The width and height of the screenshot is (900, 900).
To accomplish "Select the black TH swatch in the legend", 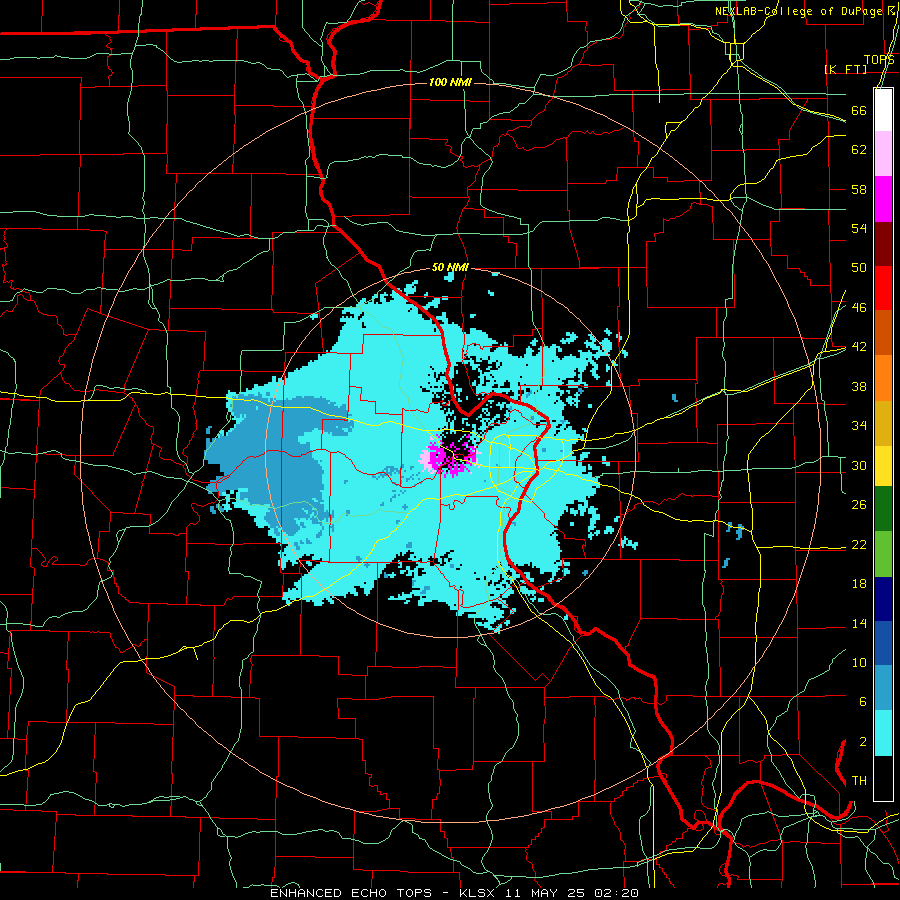I will [883, 778].
